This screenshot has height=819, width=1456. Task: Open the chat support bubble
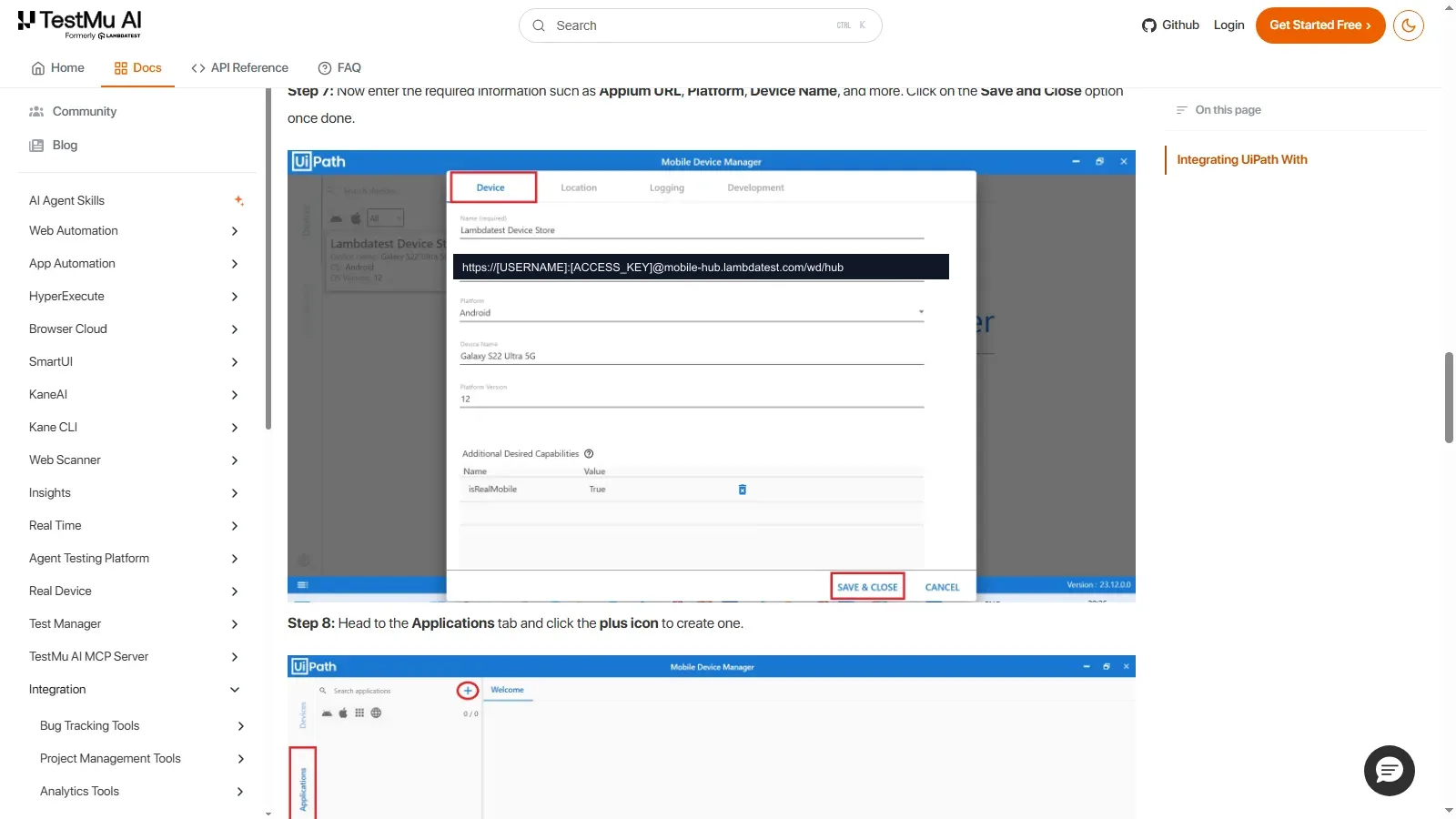[x=1389, y=772]
